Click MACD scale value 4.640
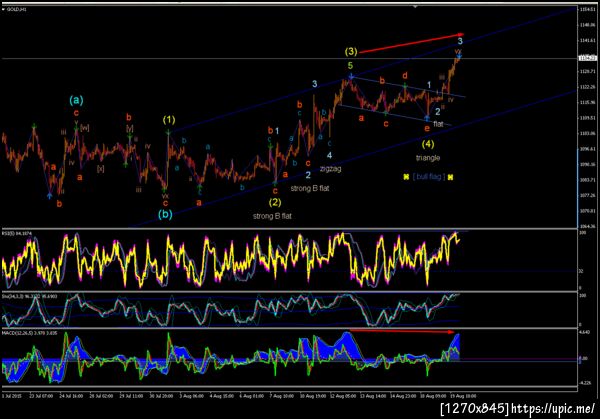 [x=584, y=333]
